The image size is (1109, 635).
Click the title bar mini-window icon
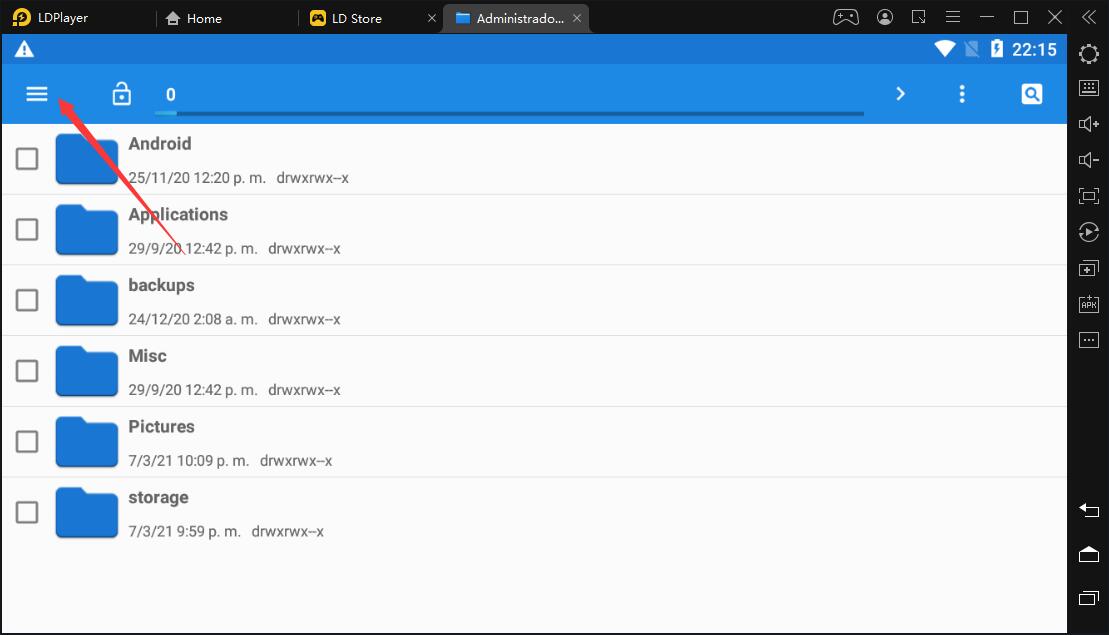919,17
